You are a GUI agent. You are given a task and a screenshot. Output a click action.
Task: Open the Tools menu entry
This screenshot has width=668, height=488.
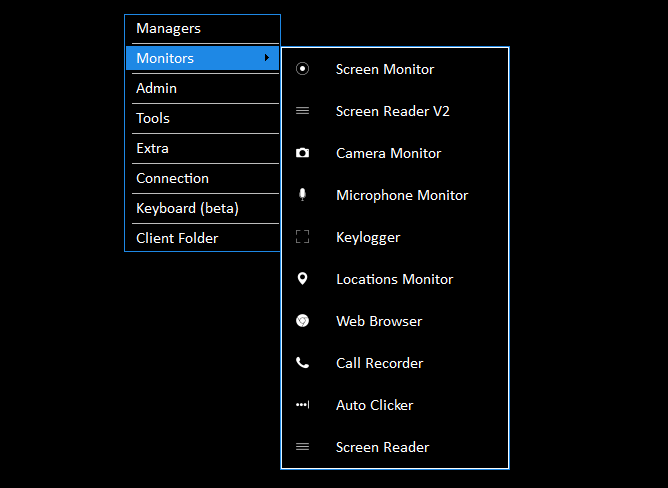pos(153,118)
